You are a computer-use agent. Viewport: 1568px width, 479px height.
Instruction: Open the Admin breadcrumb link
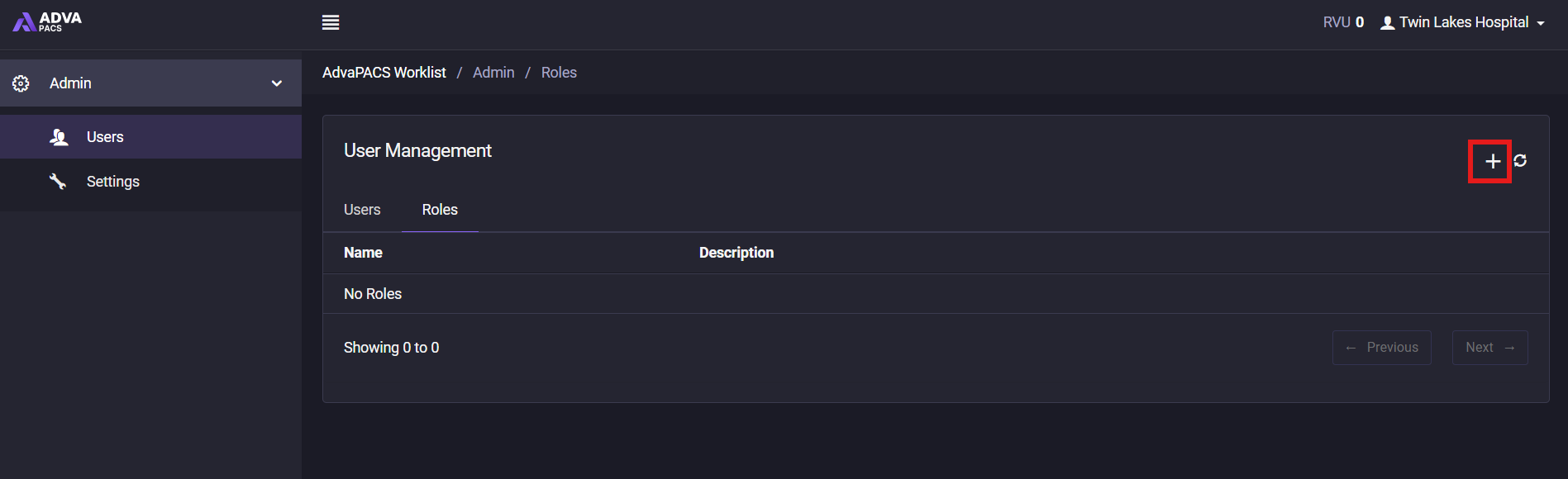[493, 73]
